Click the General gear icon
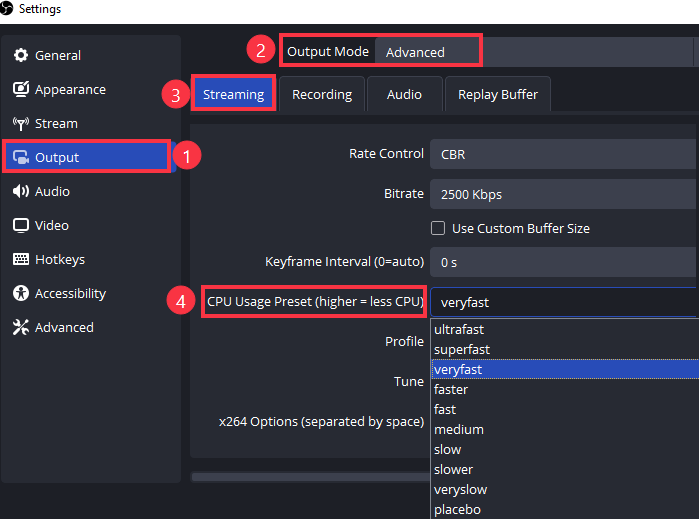This screenshot has height=519, width=699. (21, 55)
